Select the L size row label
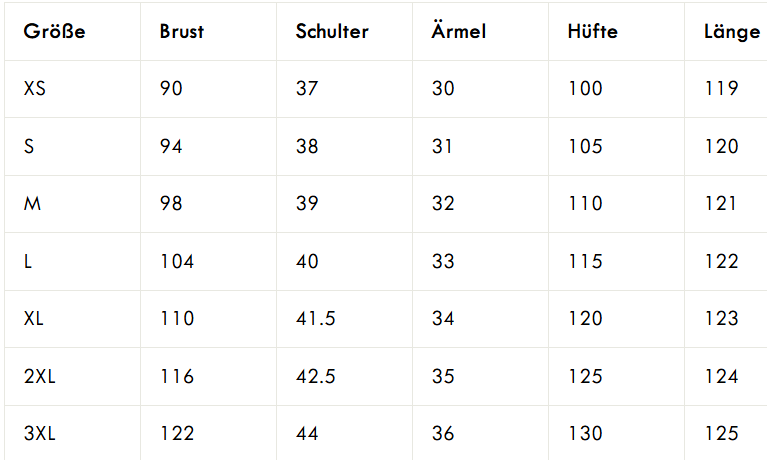 tap(28, 261)
